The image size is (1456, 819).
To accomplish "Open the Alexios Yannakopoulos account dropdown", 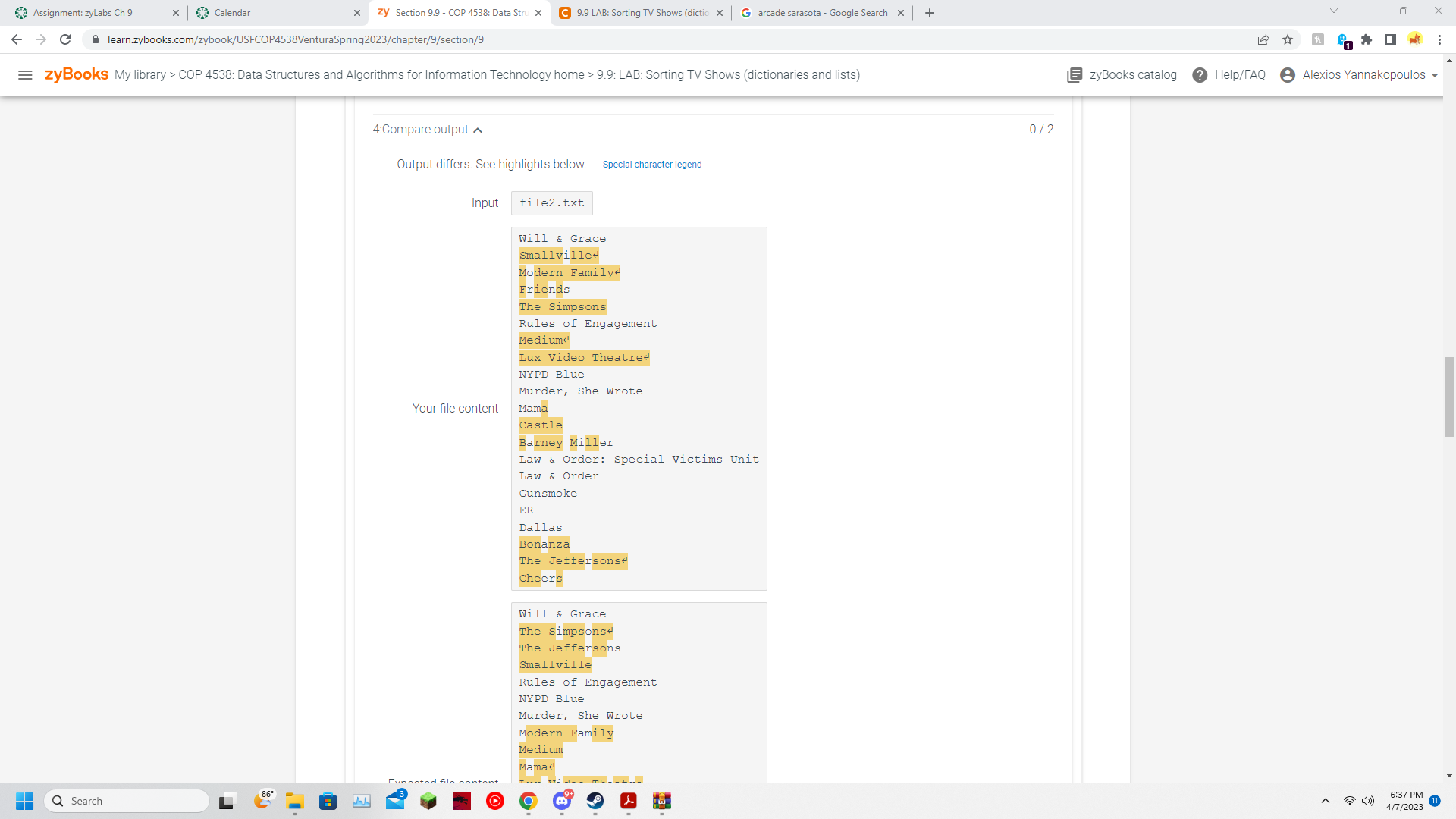I will 1359,75.
